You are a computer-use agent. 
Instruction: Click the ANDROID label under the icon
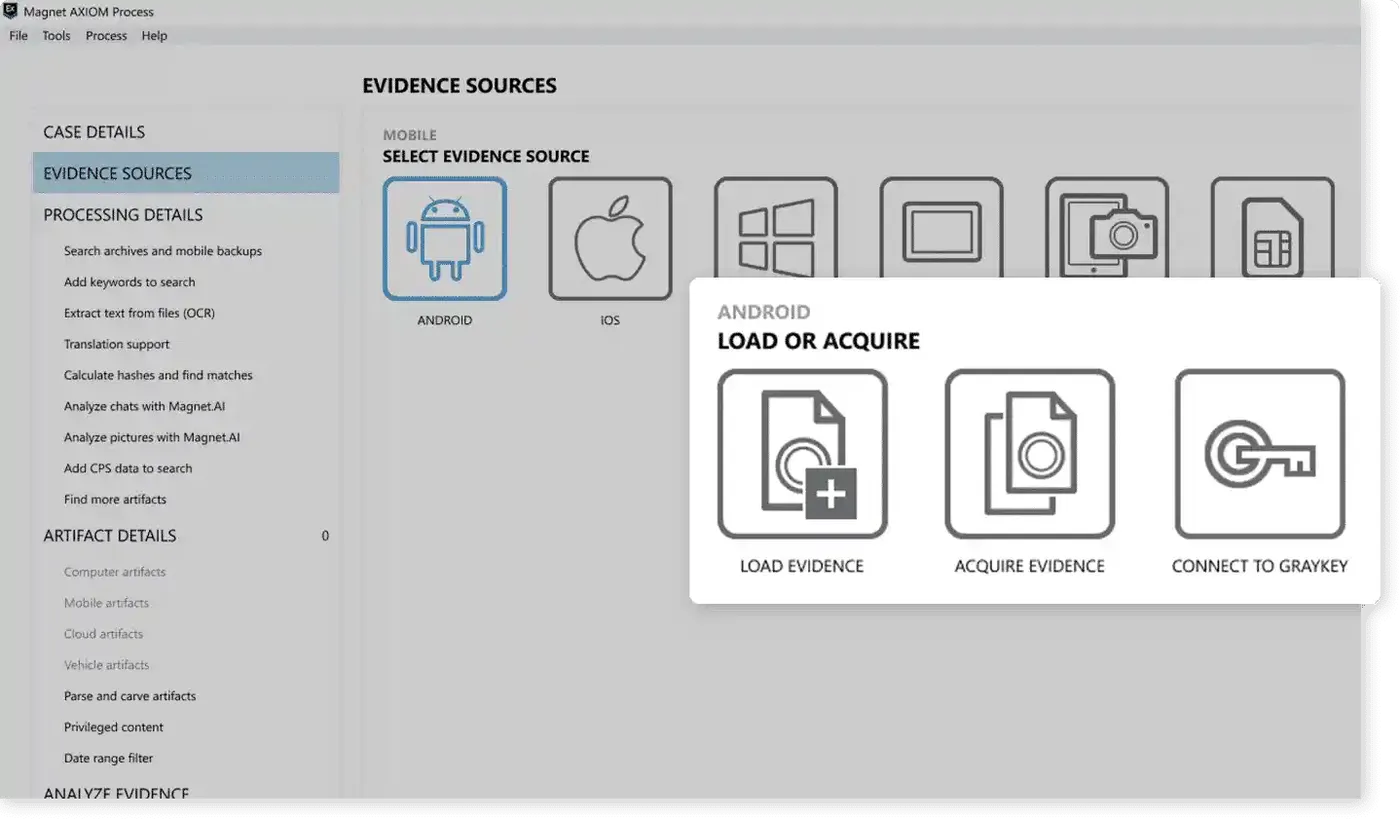(x=445, y=321)
